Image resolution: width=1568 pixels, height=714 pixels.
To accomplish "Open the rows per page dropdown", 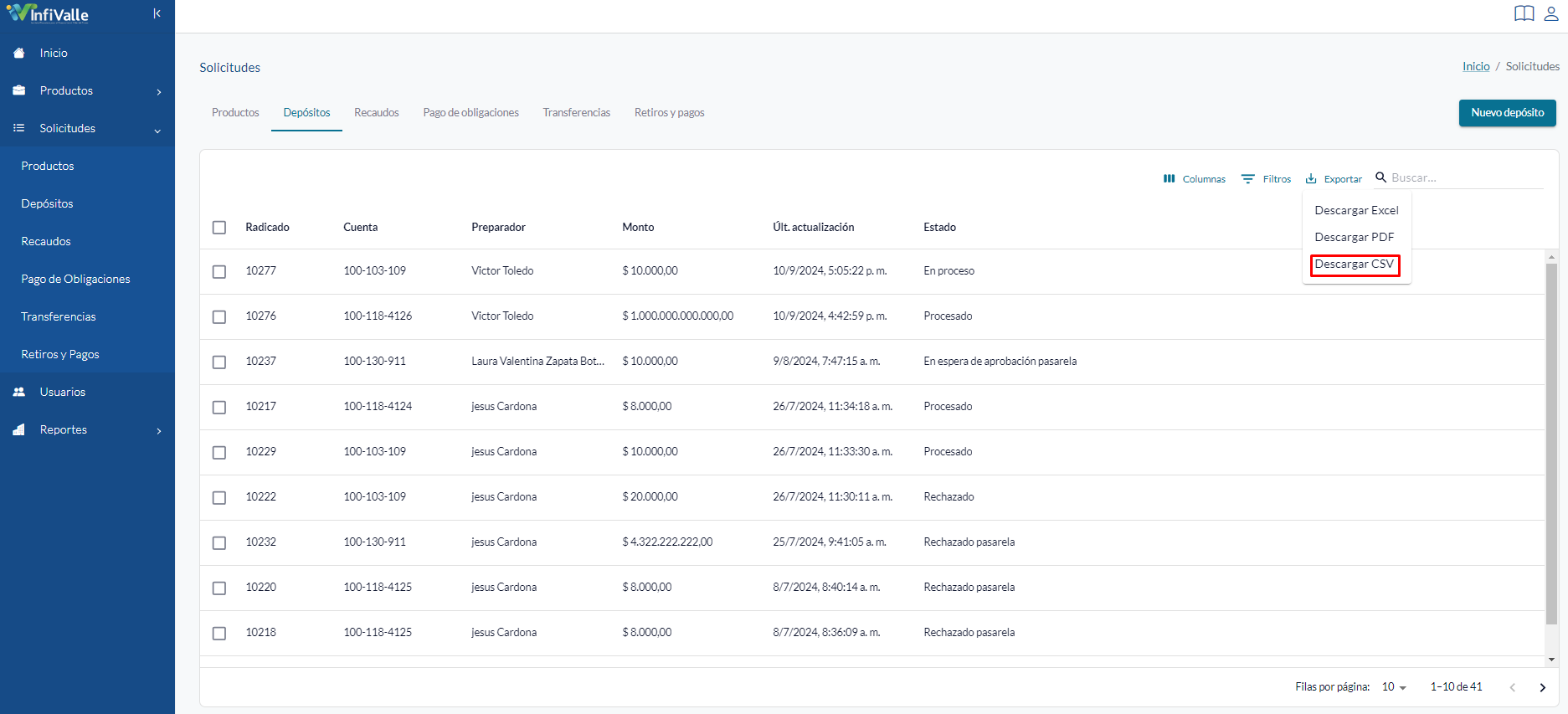I will tap(1395, 687).
